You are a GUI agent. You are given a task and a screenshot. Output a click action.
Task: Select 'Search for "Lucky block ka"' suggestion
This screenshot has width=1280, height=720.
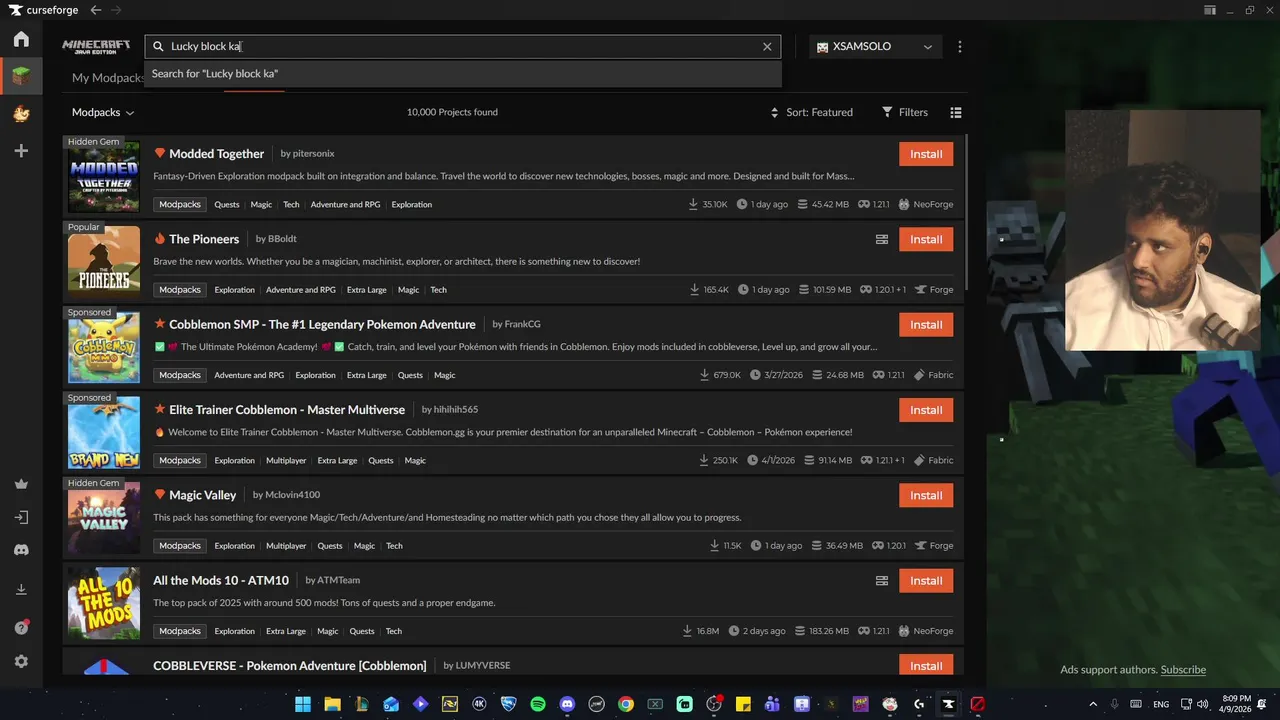pyautogui.click(x=462, y=73)
